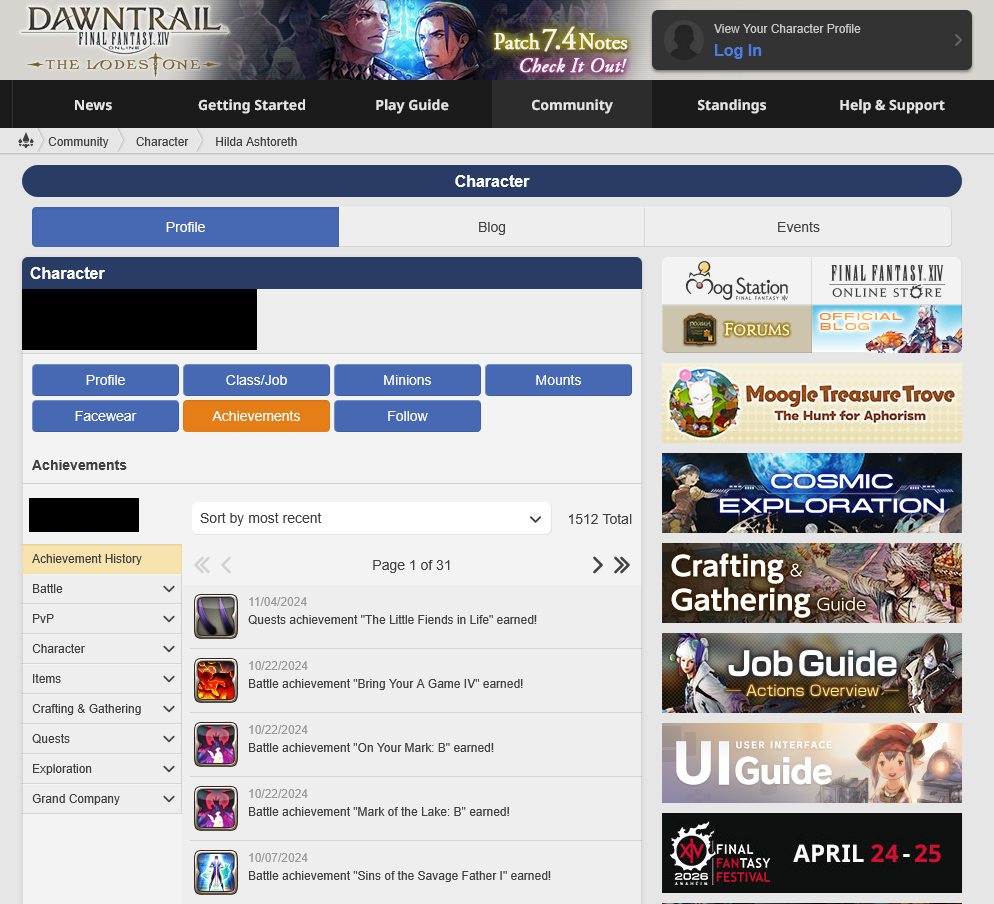Image resolution: width=994 pixels, height=904 pixels.
Task: Open the Forums banner
Action: tap(737, 329)
